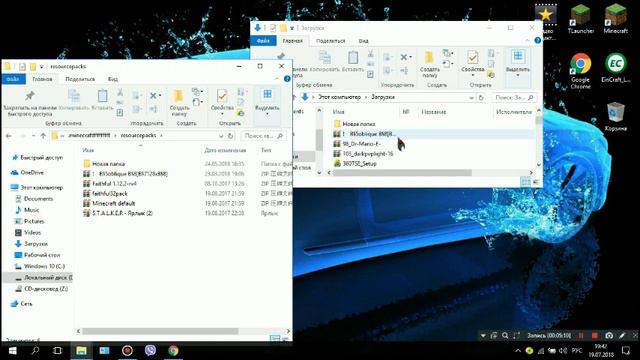The image size is (640, 360).
Task: Click Paste in the resourcepacks window ribbon
Action: [102, 100]
